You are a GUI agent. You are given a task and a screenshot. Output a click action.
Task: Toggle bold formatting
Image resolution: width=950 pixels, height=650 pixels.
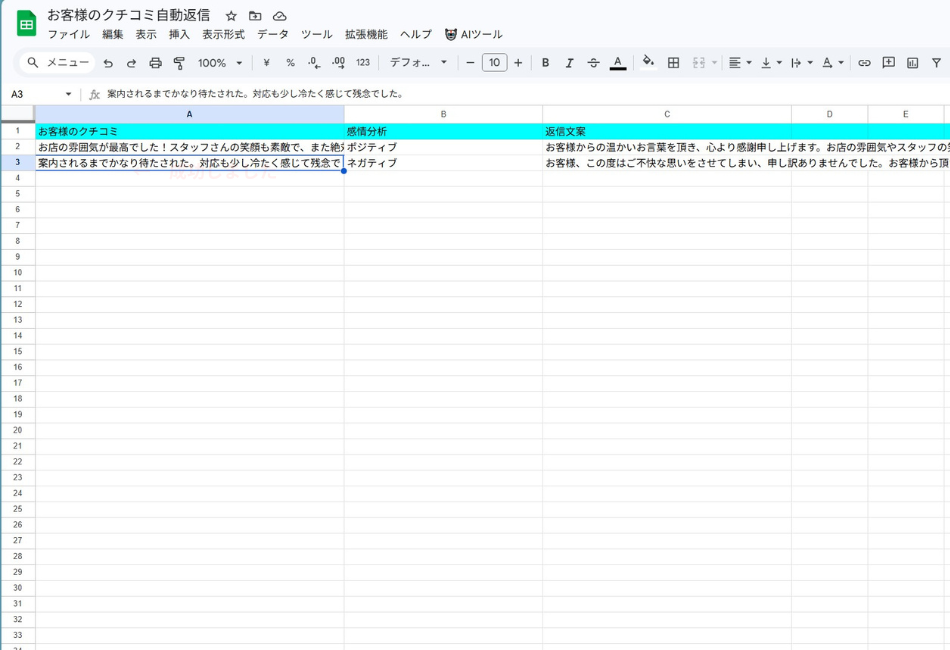(x=545, y=63)
